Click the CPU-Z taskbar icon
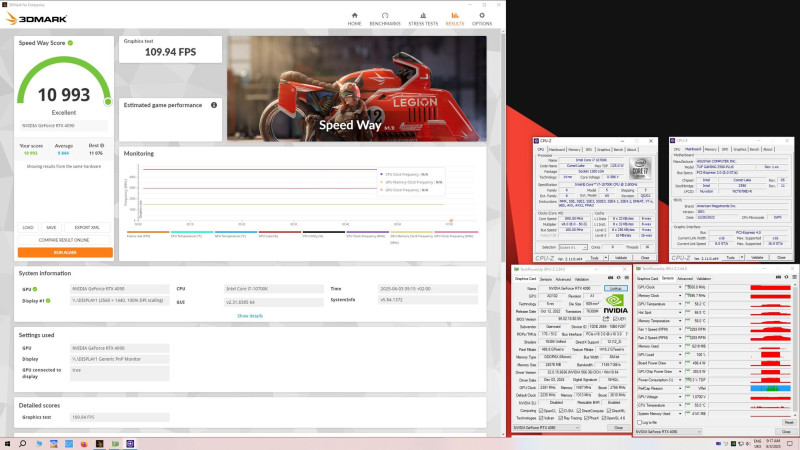Image resolution: width=800 pixels, height=450 pixels. point(130,444)
